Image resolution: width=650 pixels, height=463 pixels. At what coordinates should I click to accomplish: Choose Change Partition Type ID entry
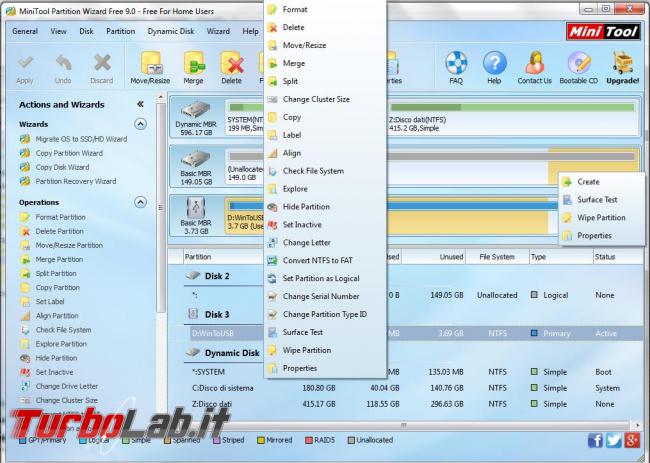(x=325, y=314)
